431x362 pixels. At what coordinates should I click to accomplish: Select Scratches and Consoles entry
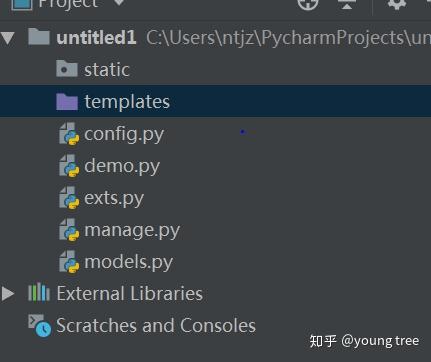point(156,326)
